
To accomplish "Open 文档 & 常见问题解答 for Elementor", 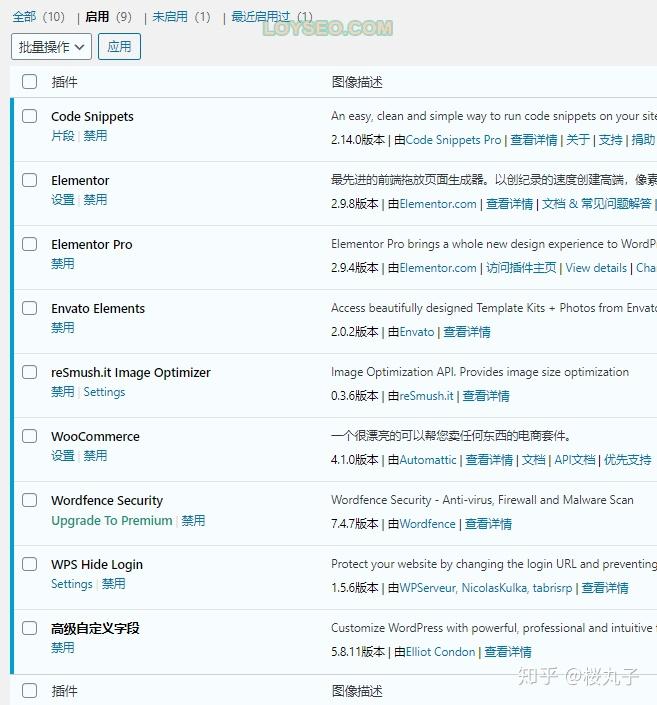I will (597, 204).
